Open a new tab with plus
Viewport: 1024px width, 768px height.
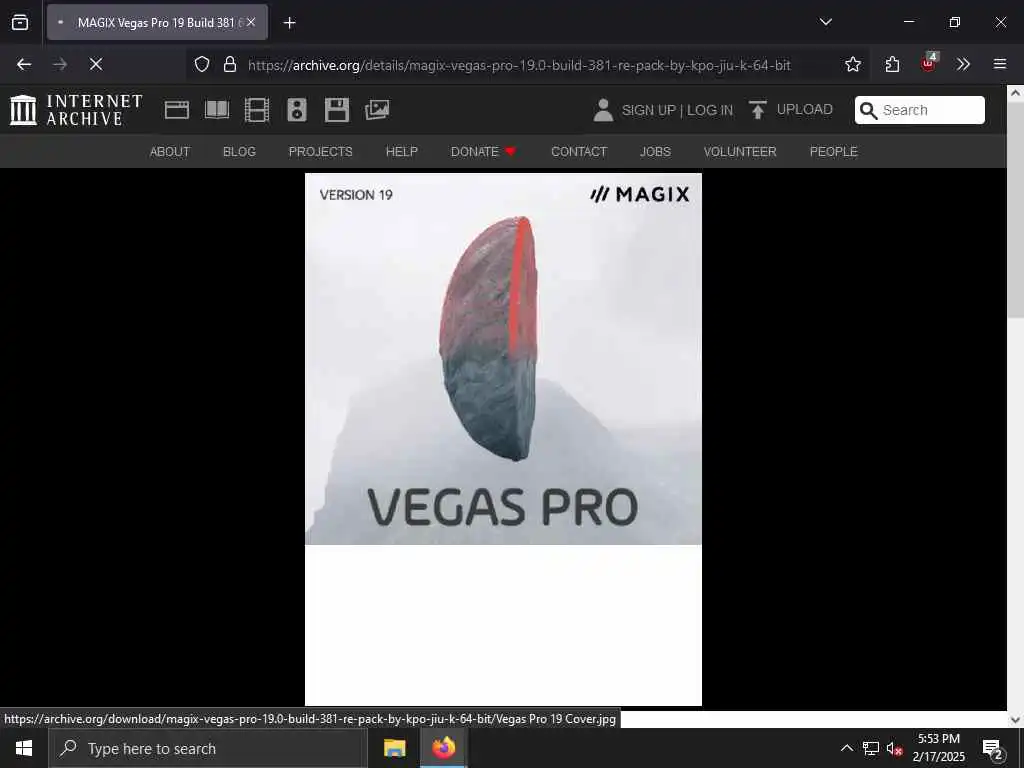289,23
